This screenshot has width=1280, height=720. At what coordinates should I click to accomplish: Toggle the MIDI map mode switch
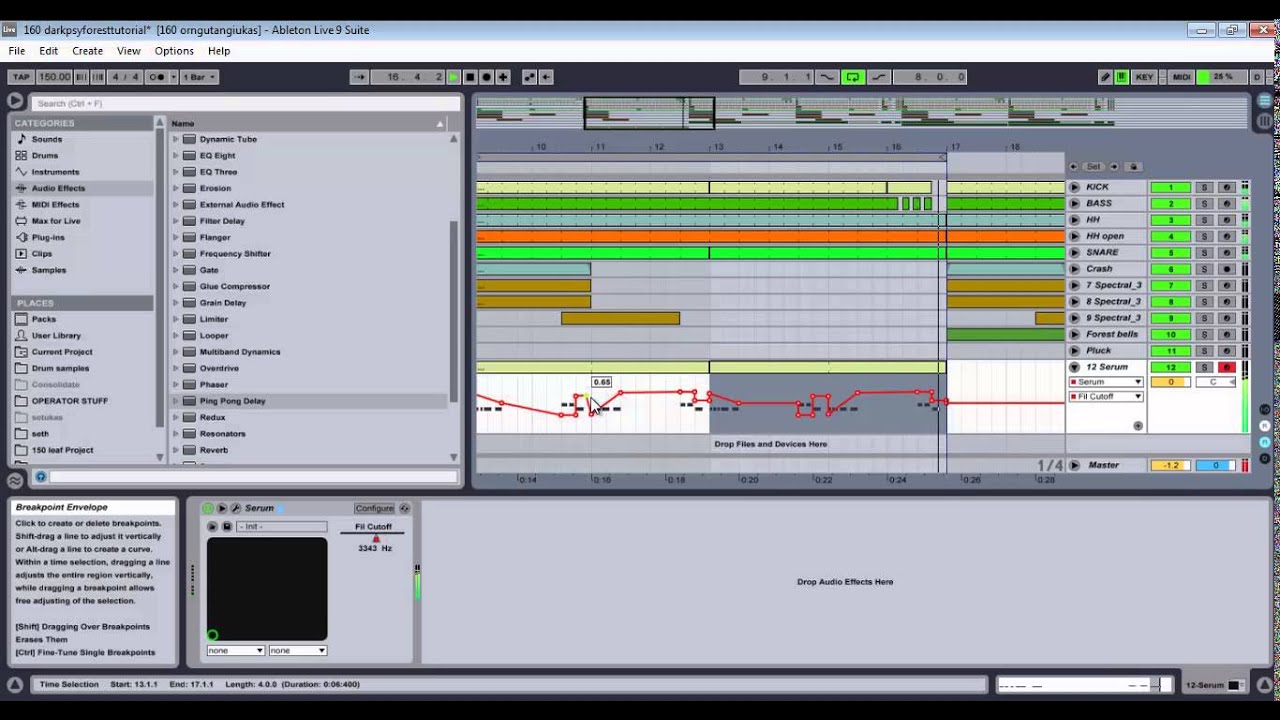[x=1181, y=77]
